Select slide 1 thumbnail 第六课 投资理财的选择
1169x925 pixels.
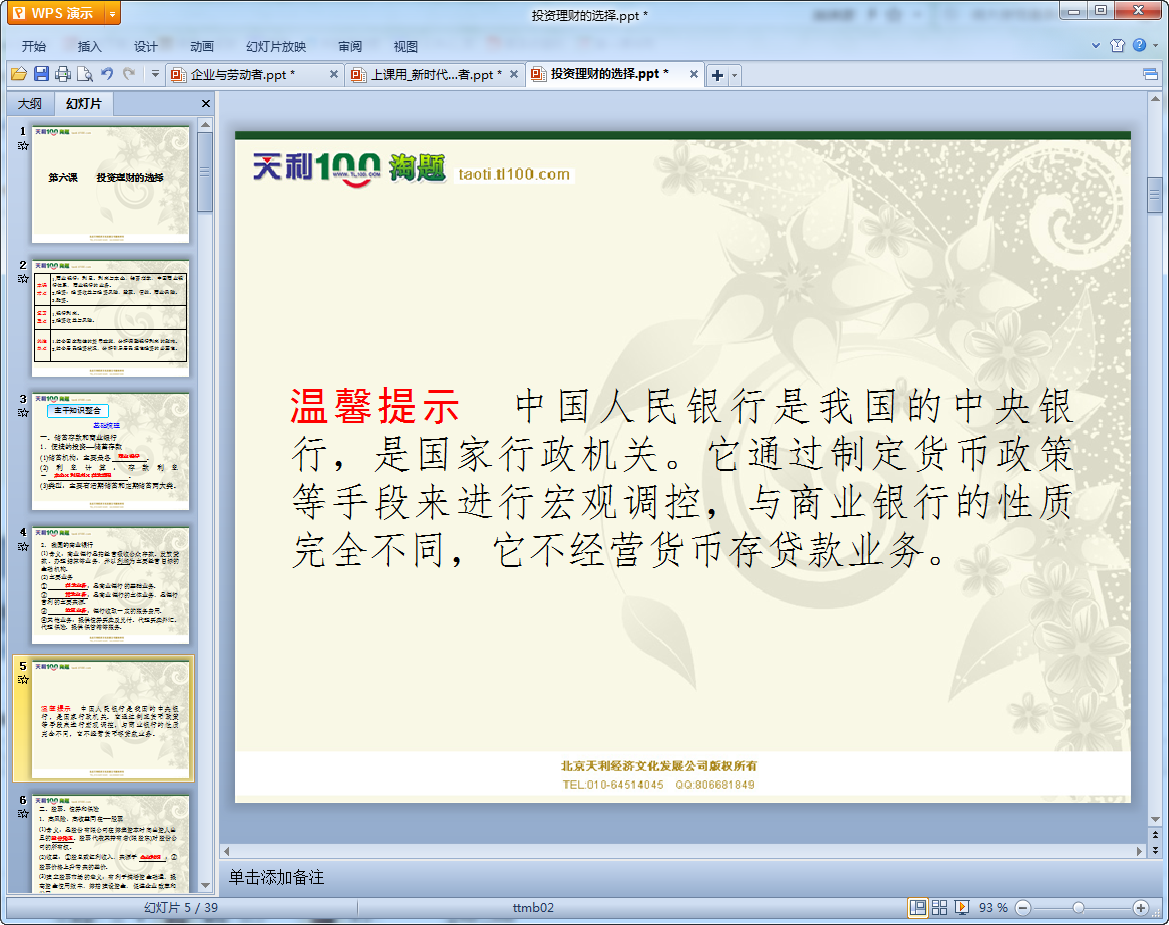coord(110,184)
